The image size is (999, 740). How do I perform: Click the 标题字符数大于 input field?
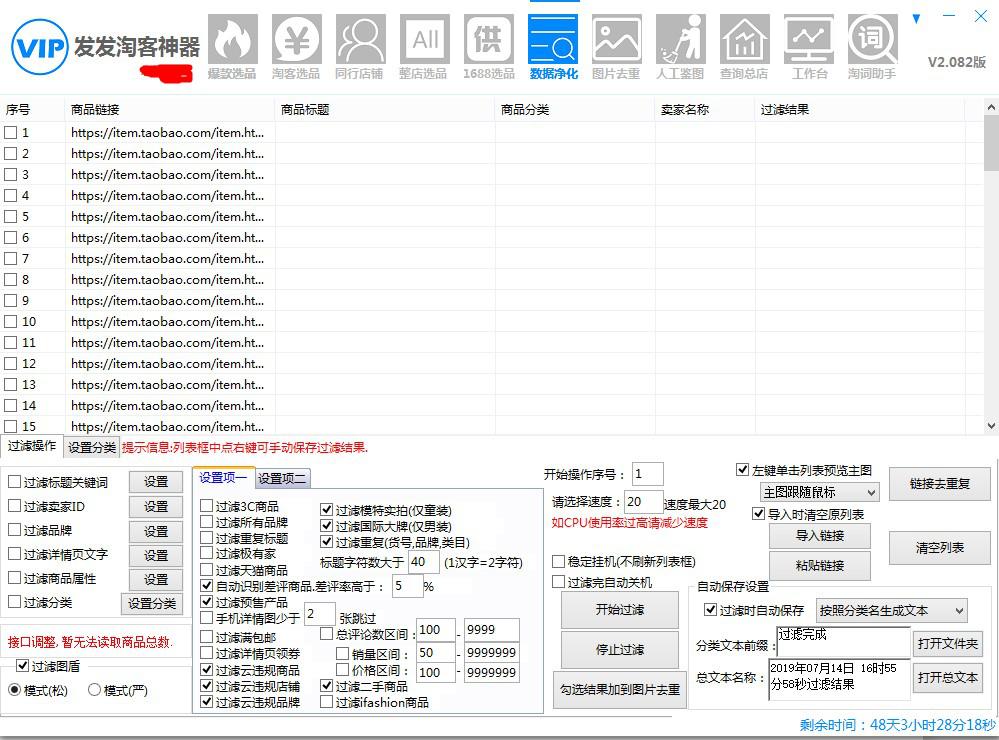(x=423, y=562)
